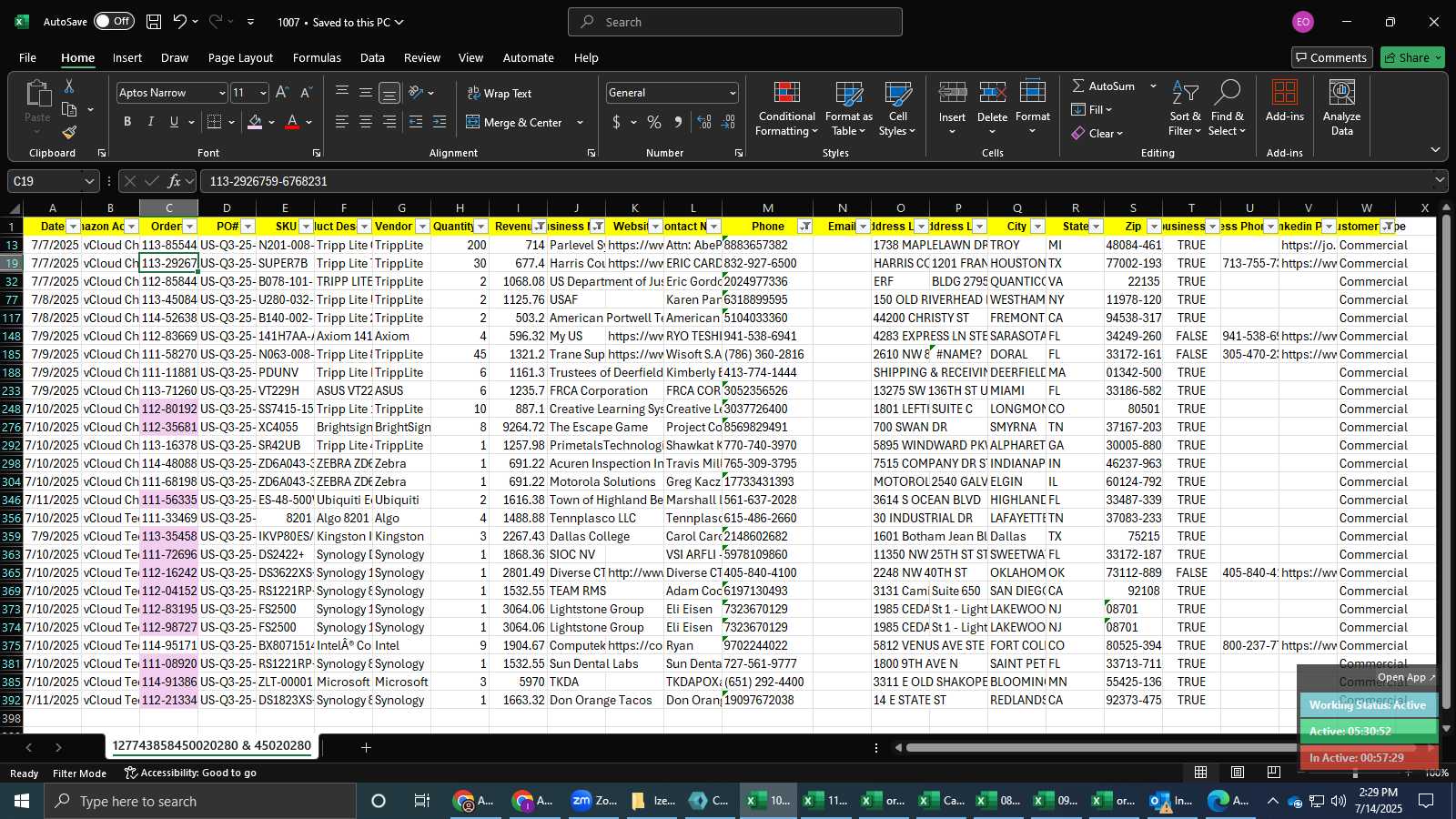Open the font name dropdown
This screenshot has height=819, width=1456.
click(x=221, y=93)
